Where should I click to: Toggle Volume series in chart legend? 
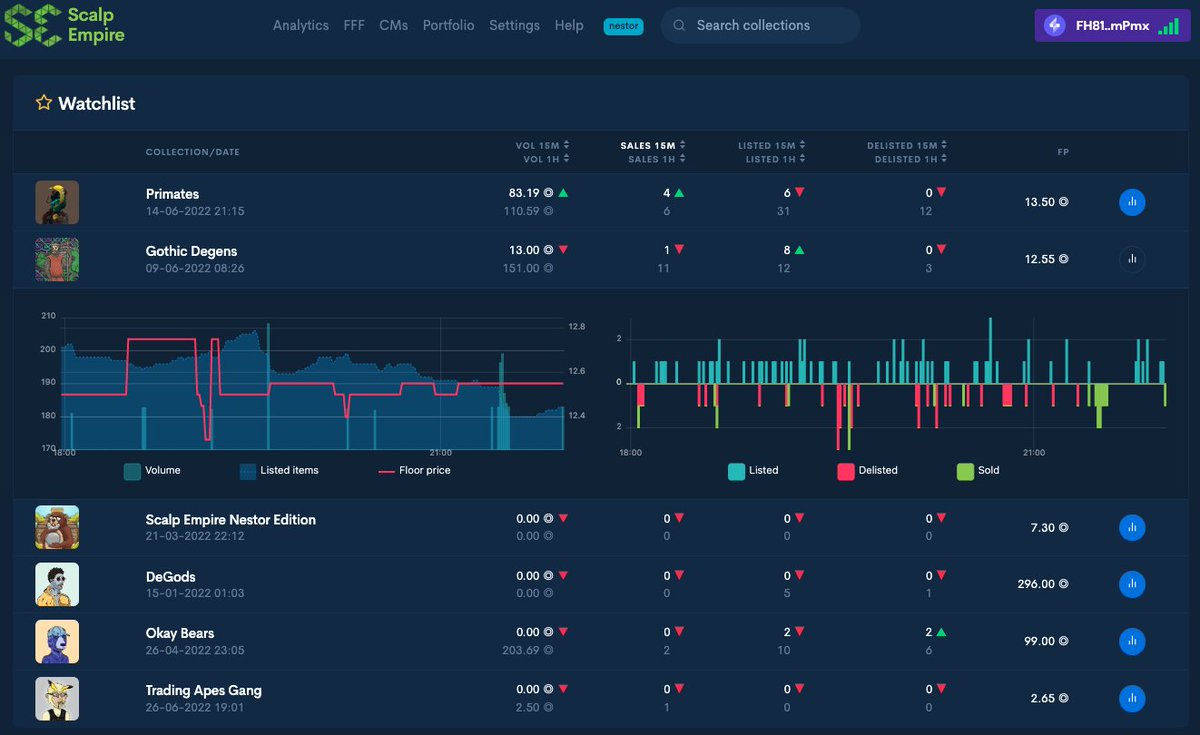coord(152,470)
